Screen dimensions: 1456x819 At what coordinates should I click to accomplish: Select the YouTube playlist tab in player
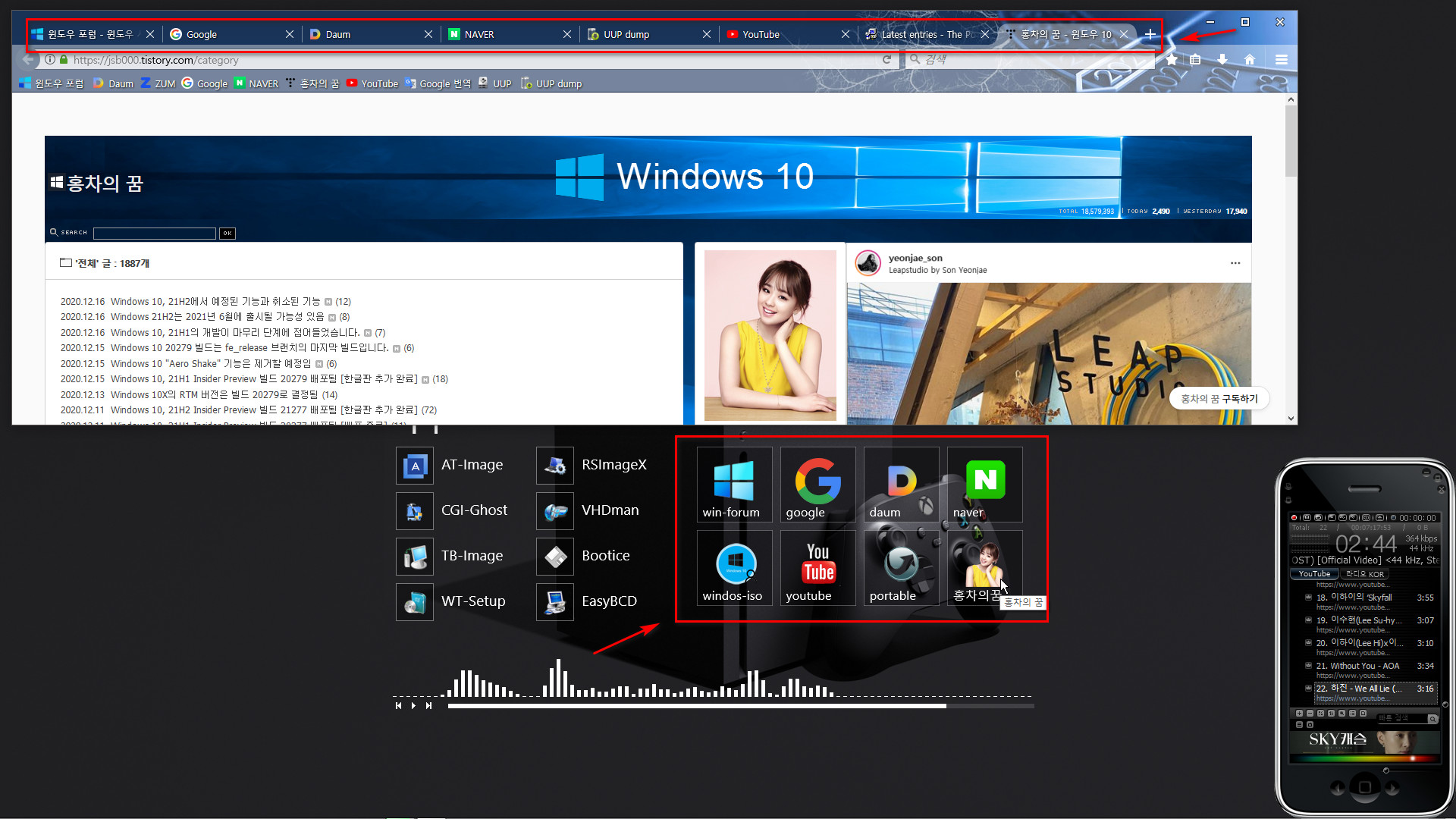[1314, 574]
